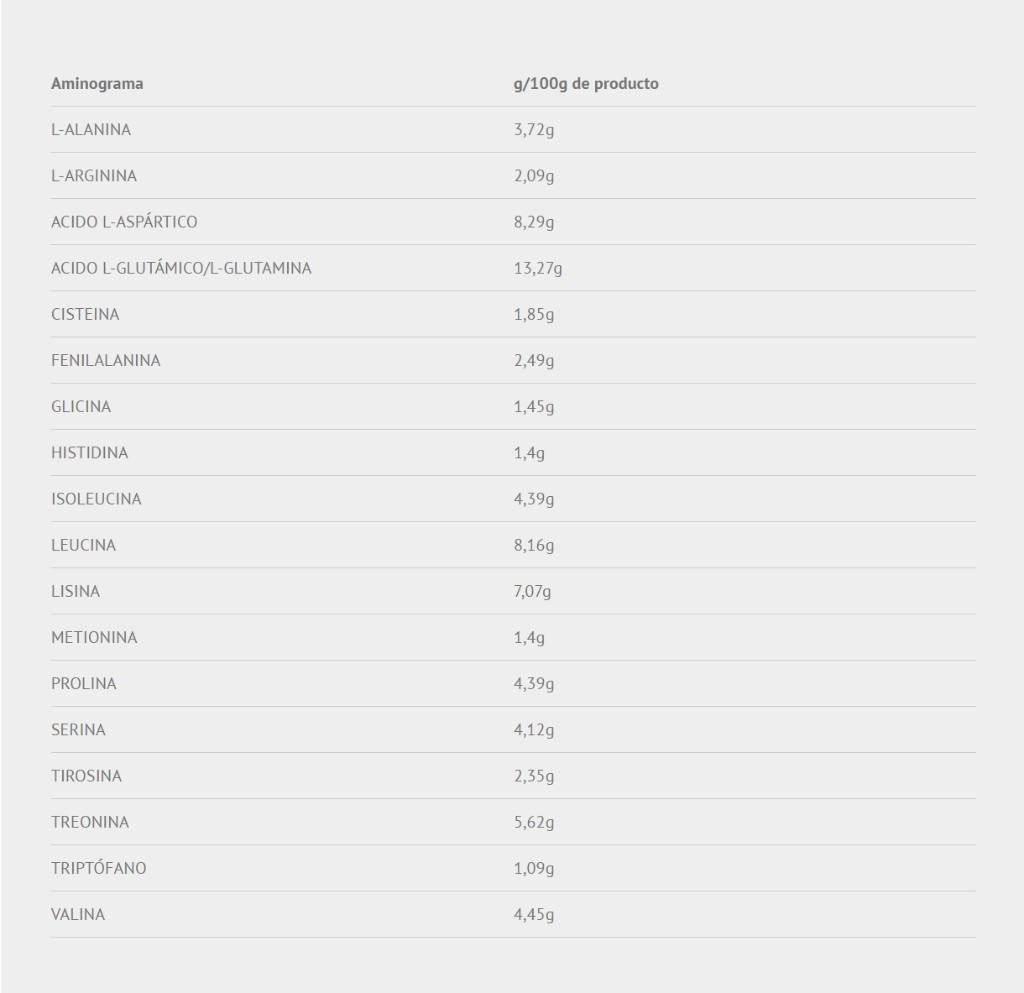The image size is (1024, 993).
Task: Select the TRIPTÓFANO row label
Action: pos(99,868)
